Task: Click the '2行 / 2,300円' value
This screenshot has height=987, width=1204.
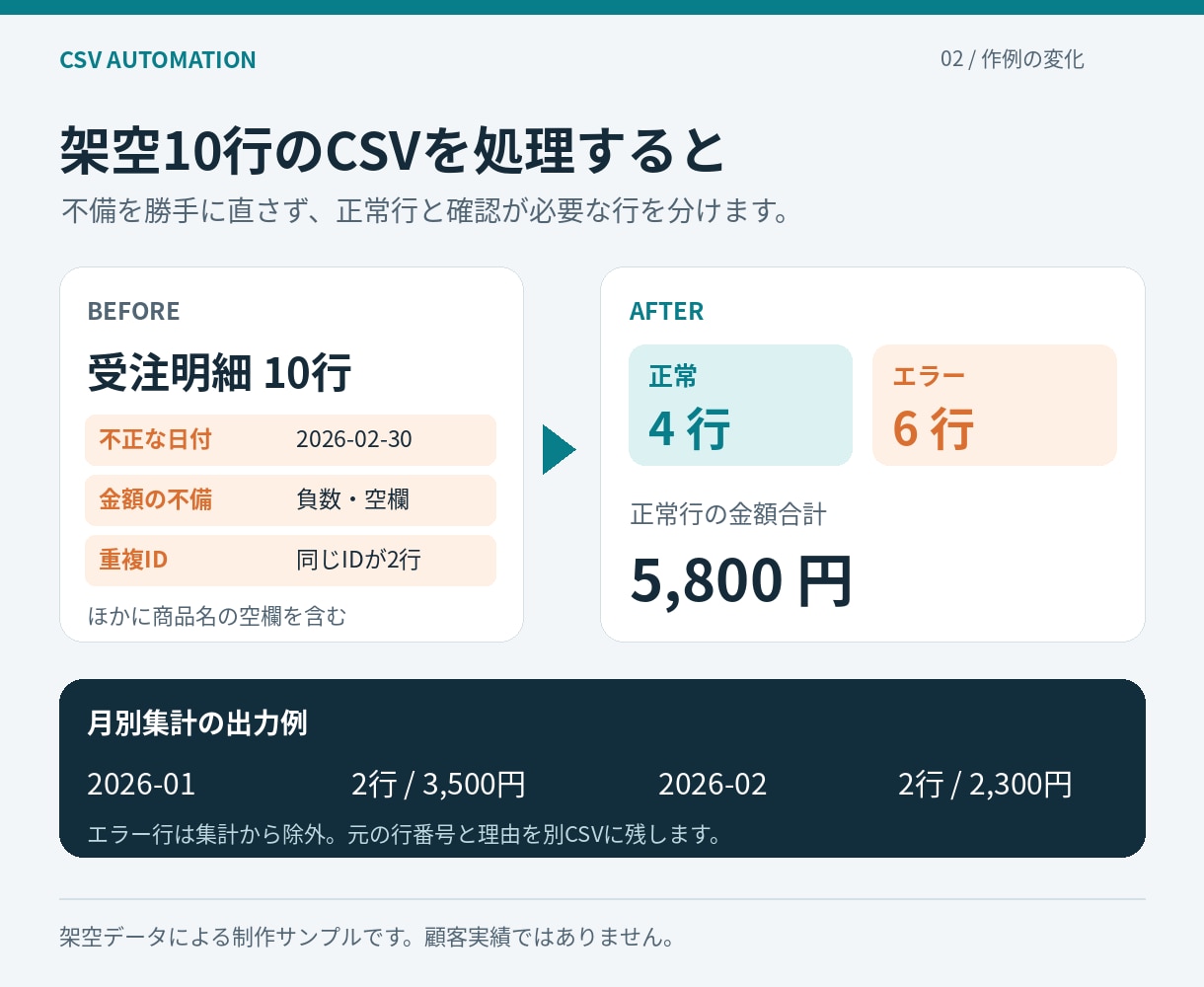Action: point(985,785)
